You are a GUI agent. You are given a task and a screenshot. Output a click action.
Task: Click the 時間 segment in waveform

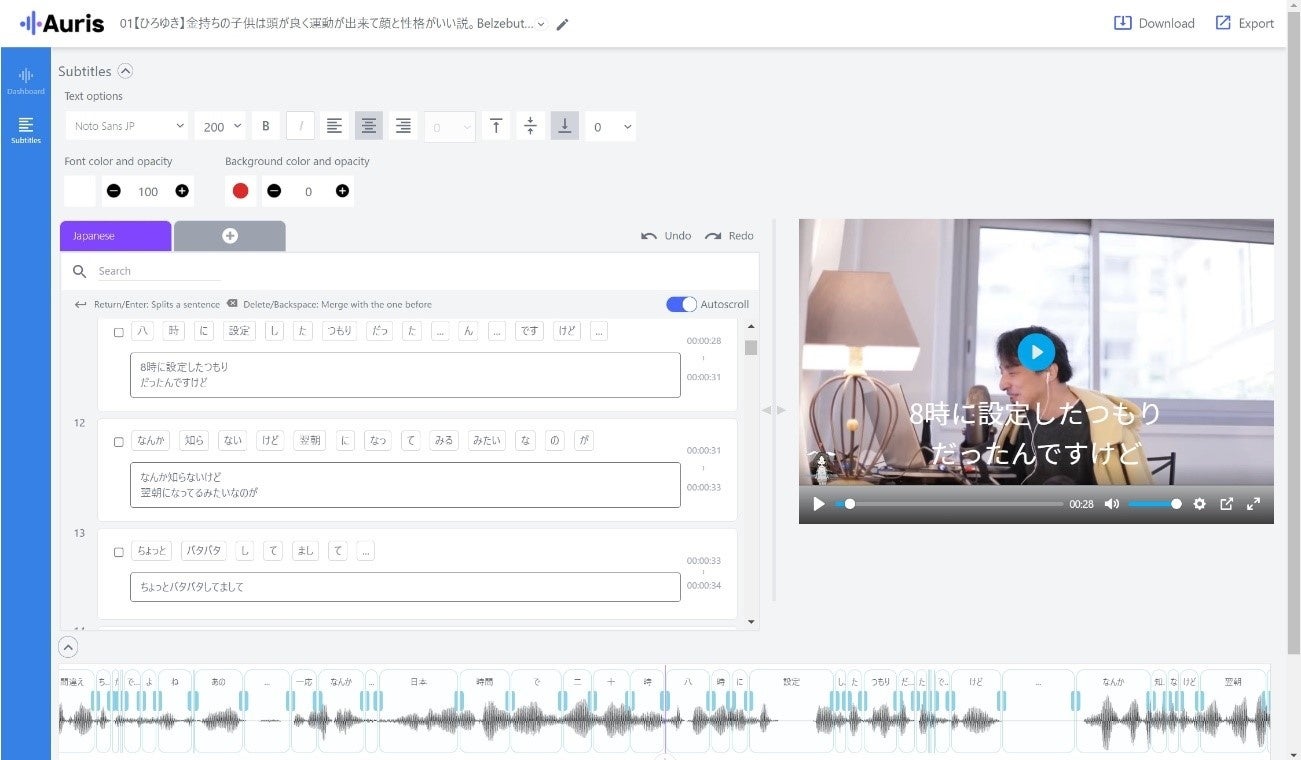pyautogui.click(x=485, y=710)
